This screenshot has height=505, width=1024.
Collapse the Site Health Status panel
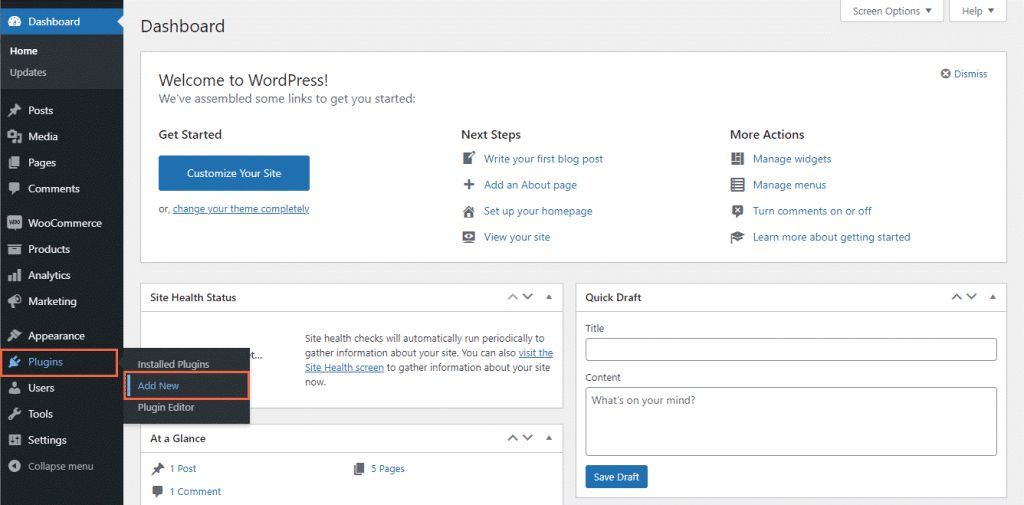pos(549,297)
